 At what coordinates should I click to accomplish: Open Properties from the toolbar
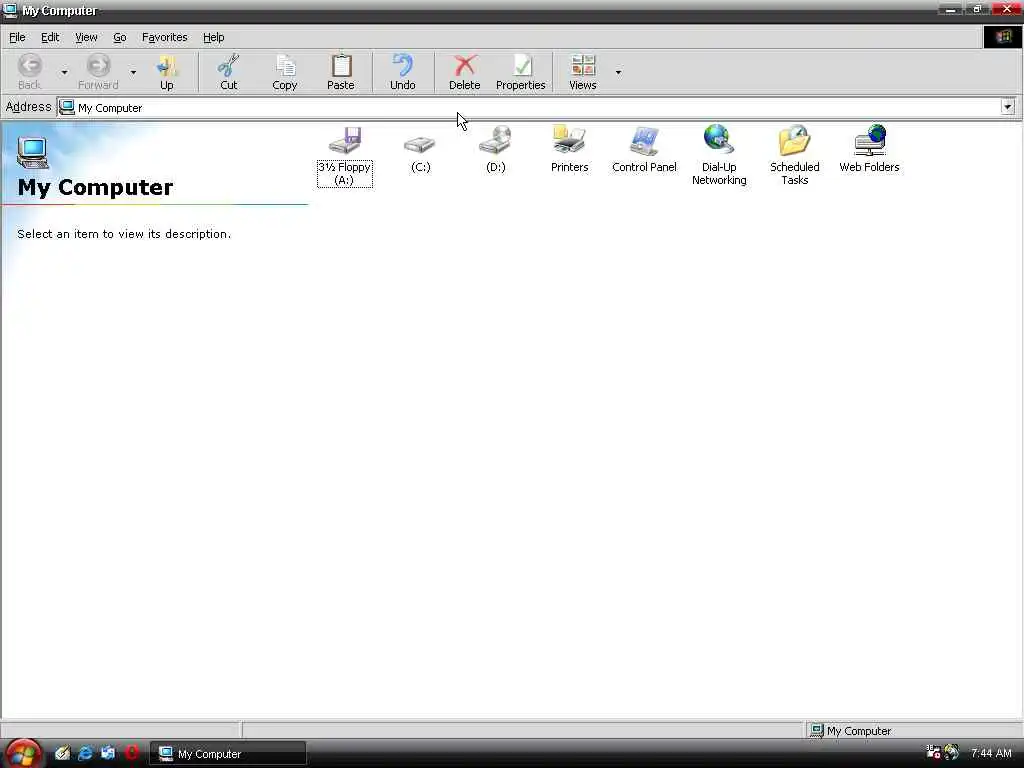(x=520, y=72)
